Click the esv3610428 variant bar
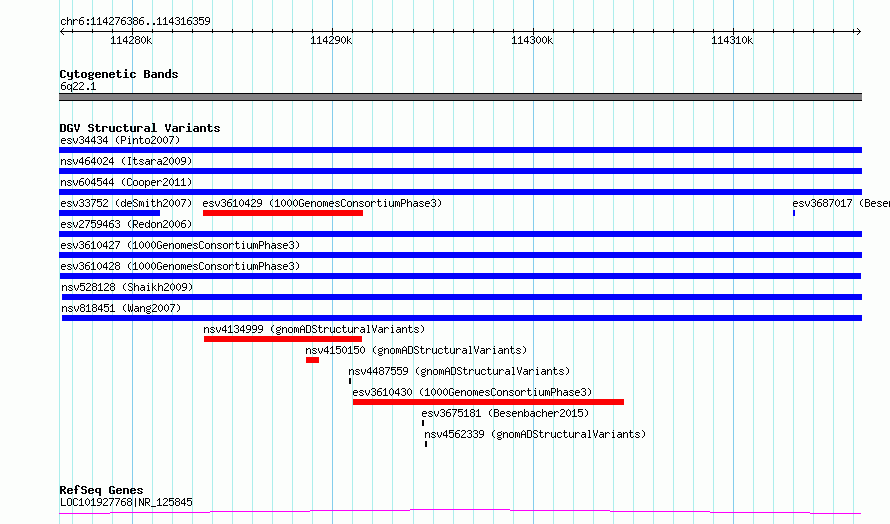This screenshot has width=890, height=524. click(460, 276)
